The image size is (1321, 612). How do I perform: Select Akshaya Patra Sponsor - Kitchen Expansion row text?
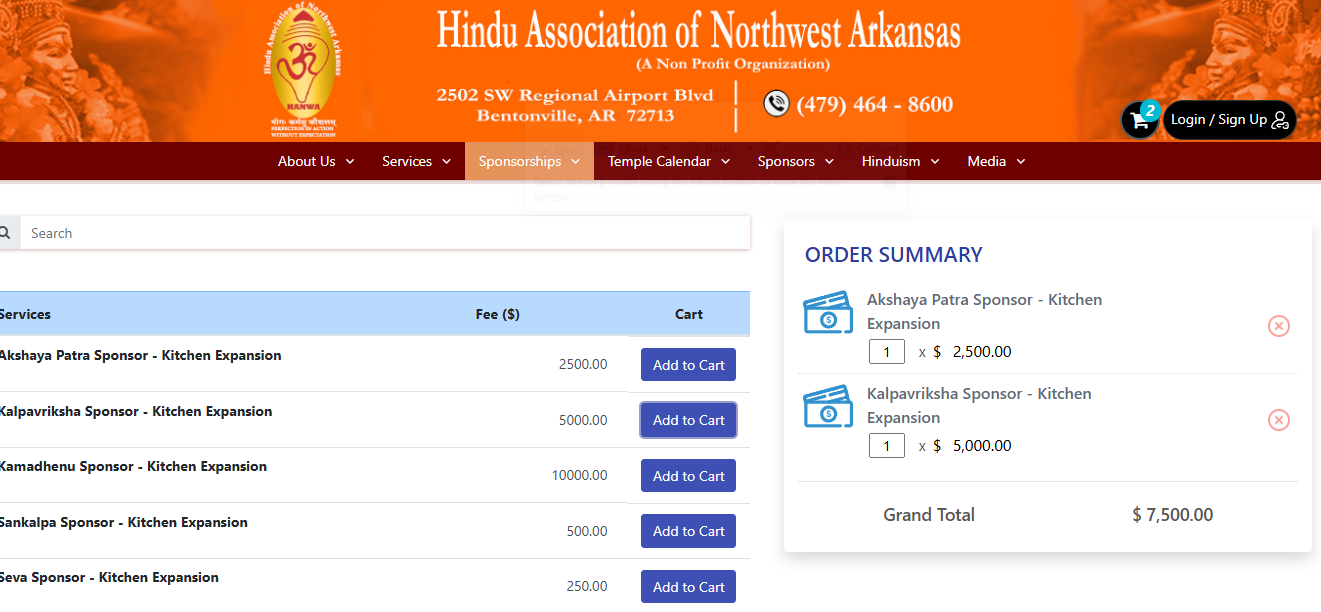coord(140,355)
